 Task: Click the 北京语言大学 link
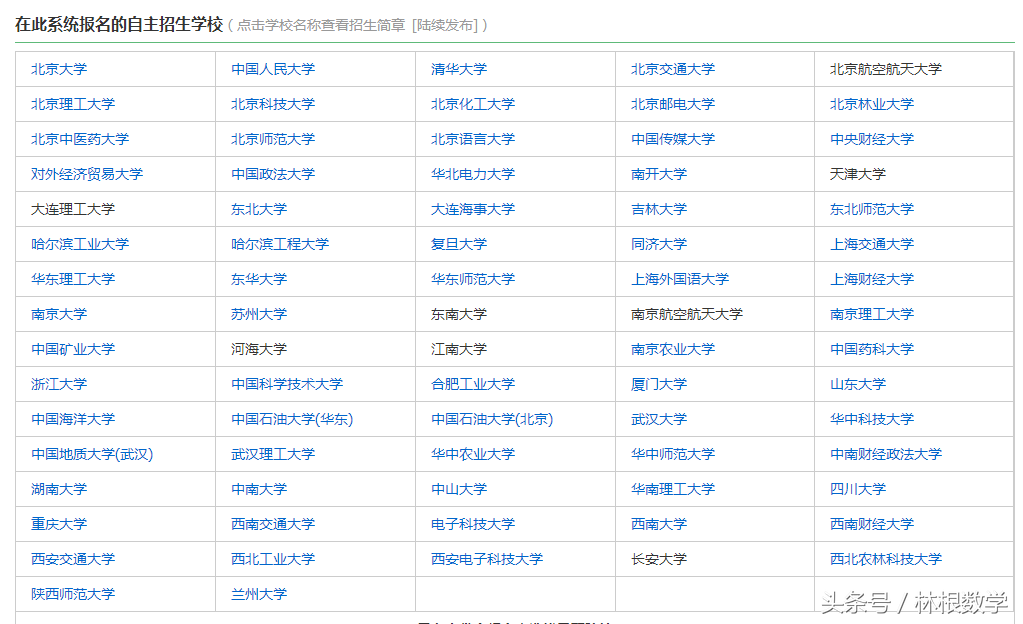473,140
